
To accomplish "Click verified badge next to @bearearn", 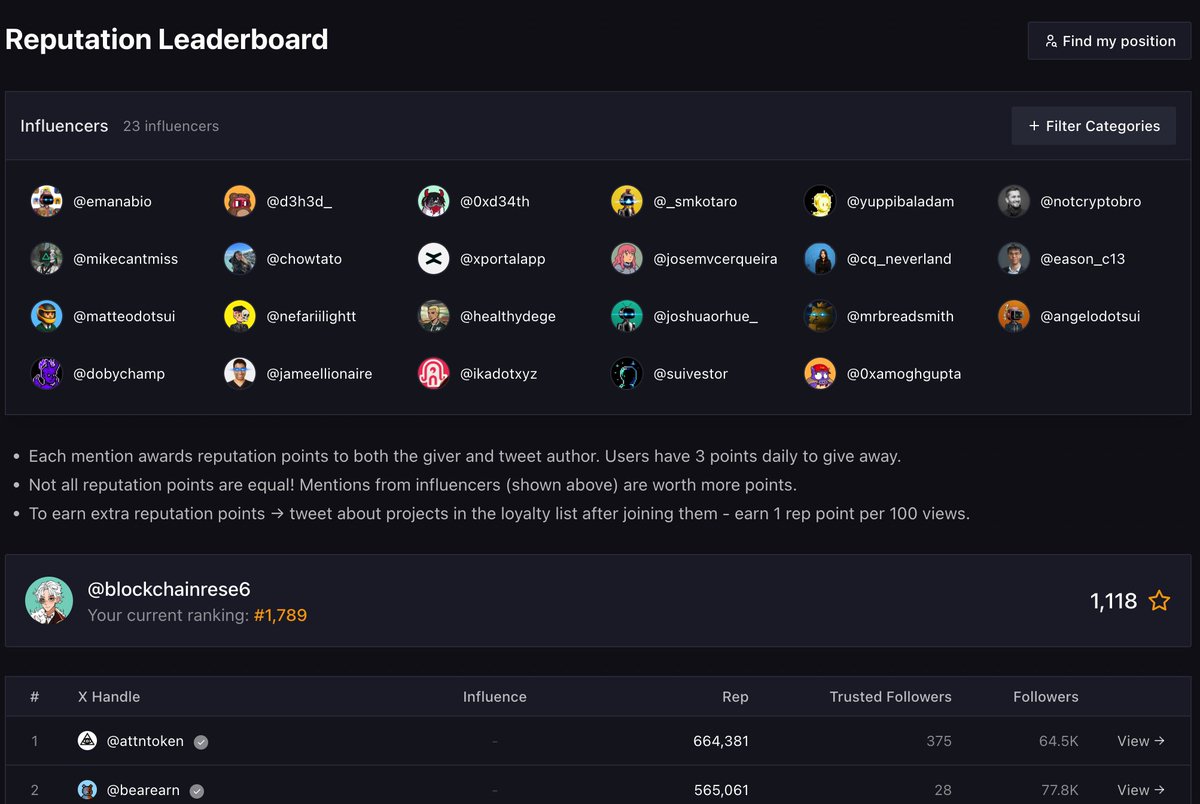I will point(197,791).
